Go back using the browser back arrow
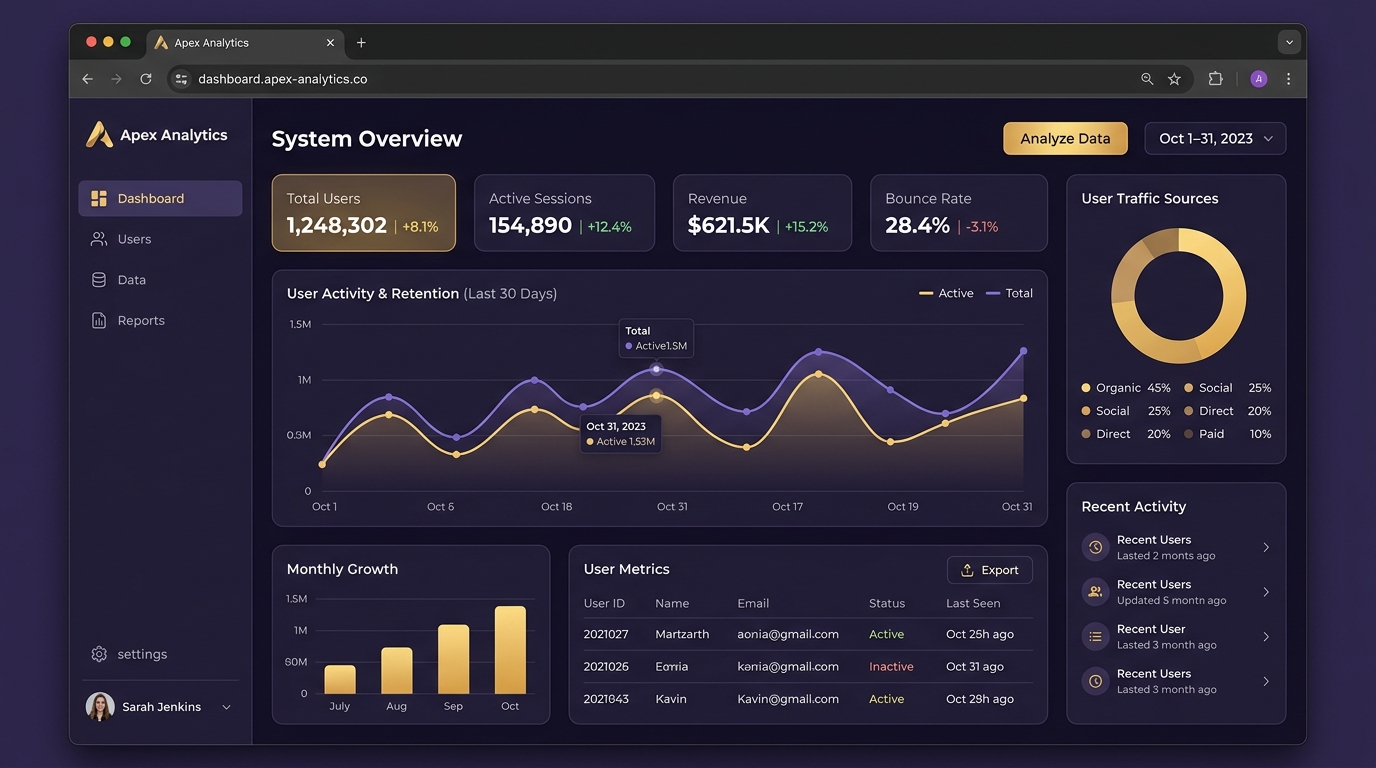Viewport: 1376px width, 768px height. coord(88,79)
